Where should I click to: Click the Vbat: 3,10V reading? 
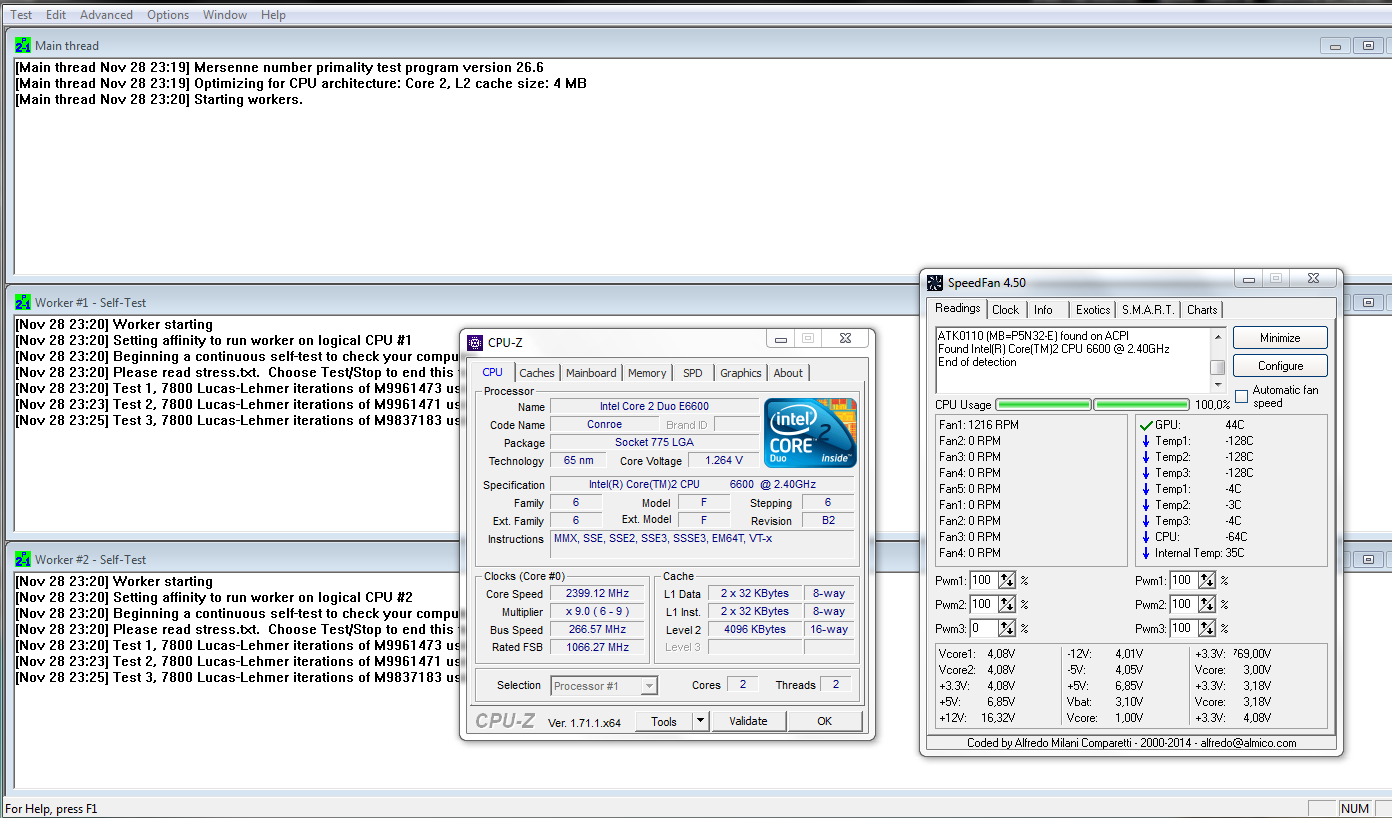pyautogui.click(x=1106, y=702)
